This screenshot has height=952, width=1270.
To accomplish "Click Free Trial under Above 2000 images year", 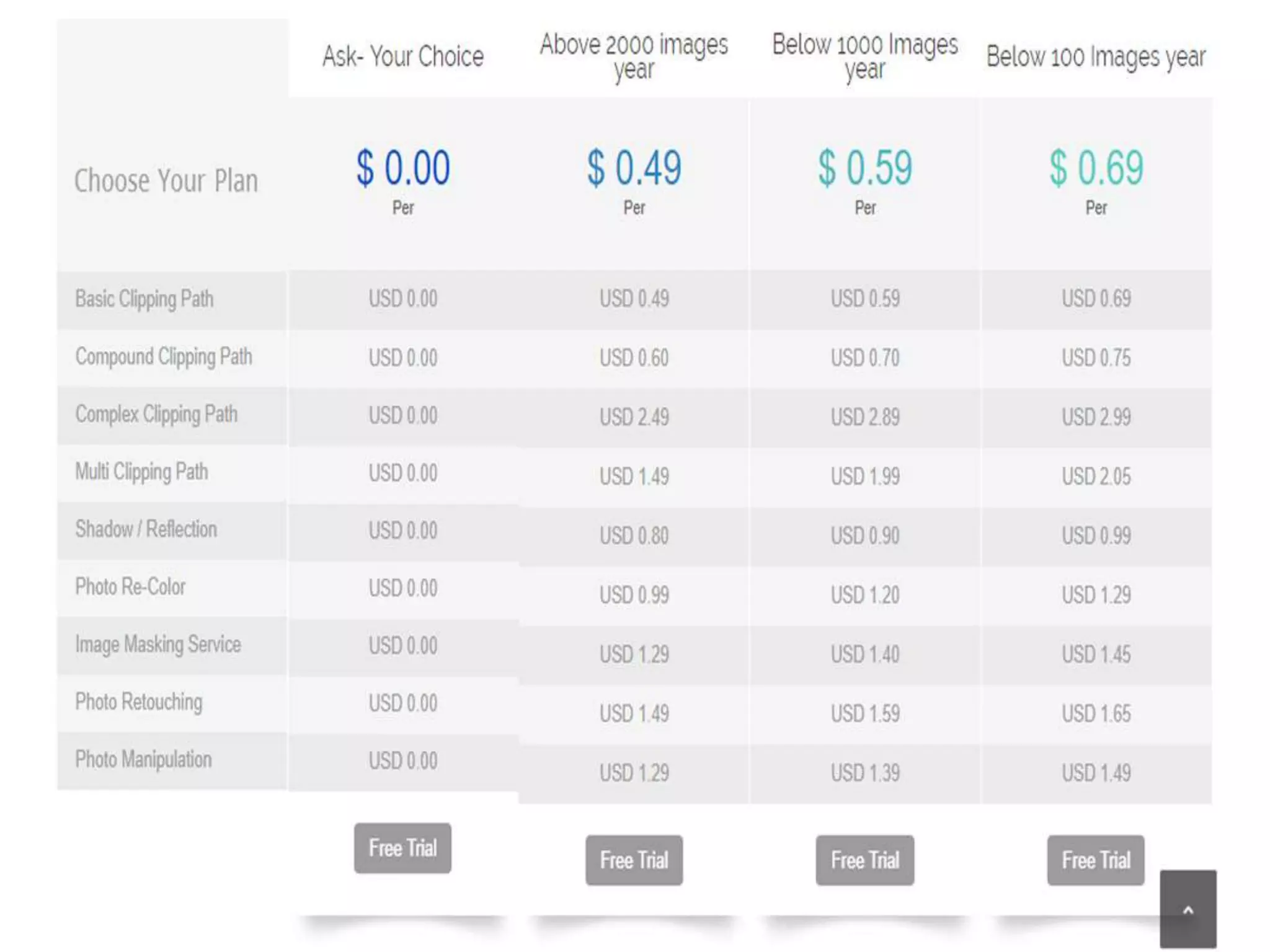I will point(634,860).
